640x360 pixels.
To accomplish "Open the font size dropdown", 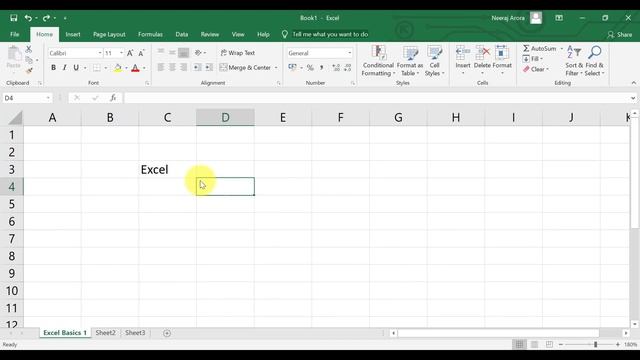I will point(121,53).
